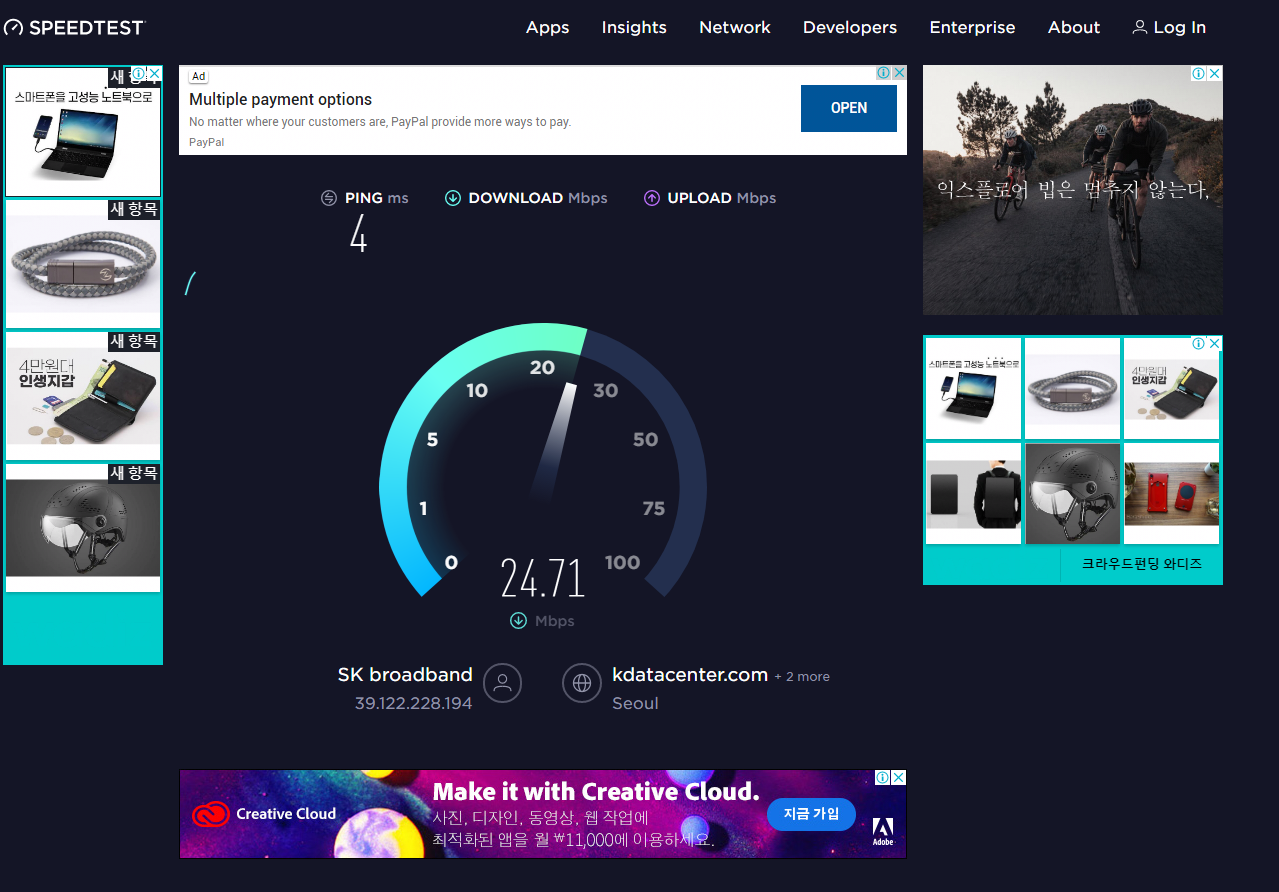Close the product grid ad on right
Screen dimensions: 1279x892
(x=1215, y=343)
